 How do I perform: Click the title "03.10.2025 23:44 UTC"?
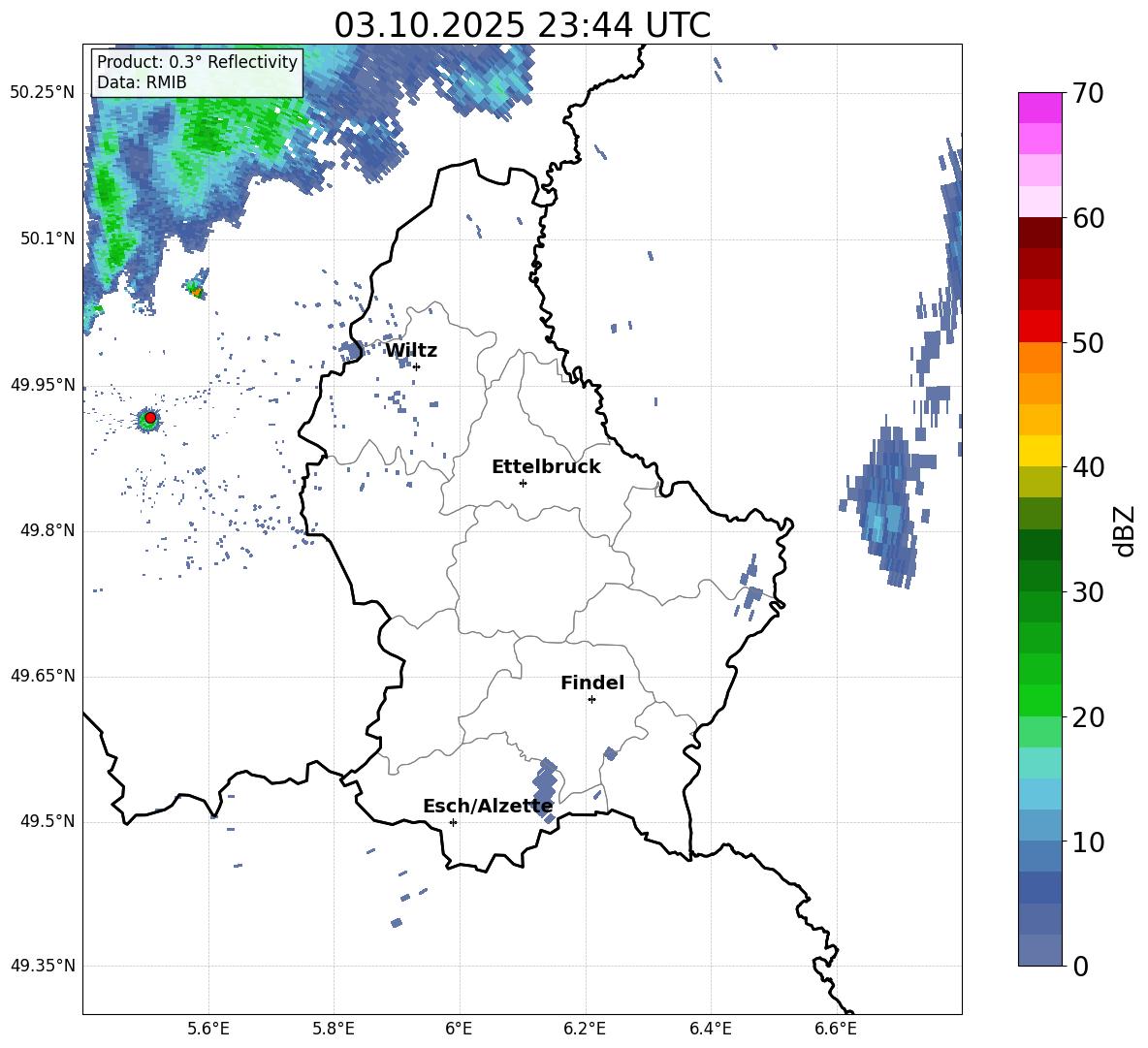[522, 25]
